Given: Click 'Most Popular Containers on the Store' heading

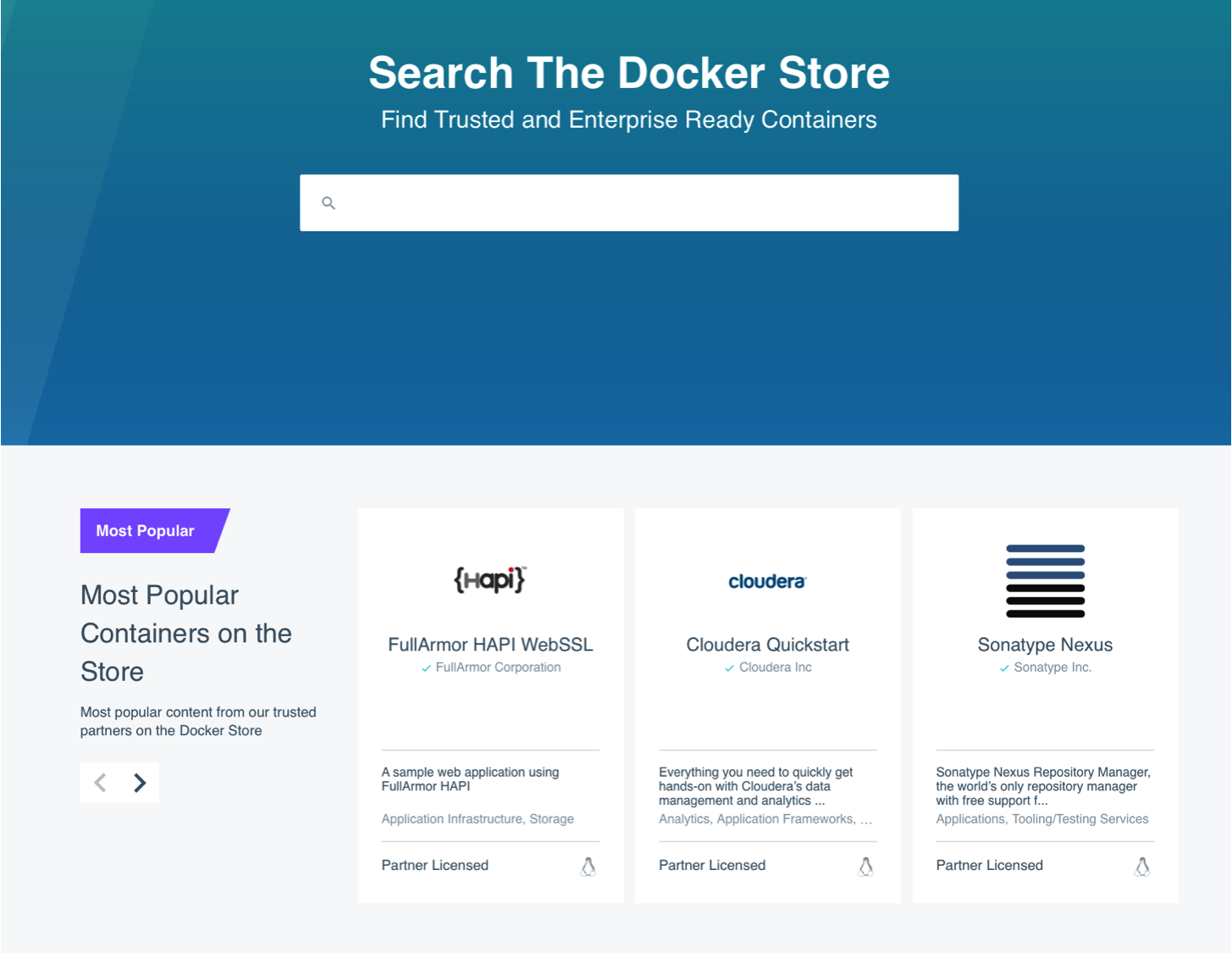Looking at the screenshot, I should [186, 634].
